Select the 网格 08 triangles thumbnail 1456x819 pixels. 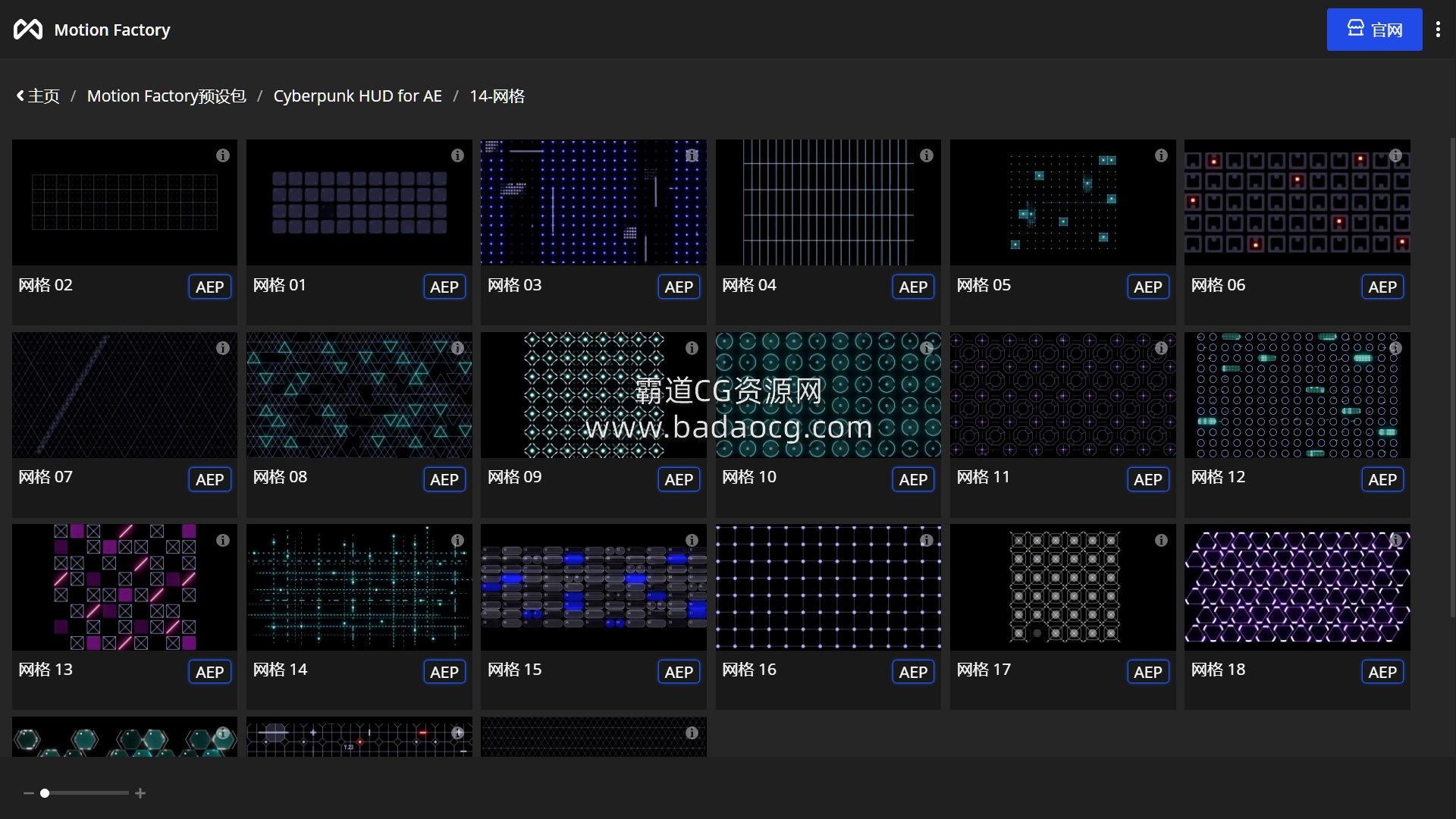(x=359, y=395)
